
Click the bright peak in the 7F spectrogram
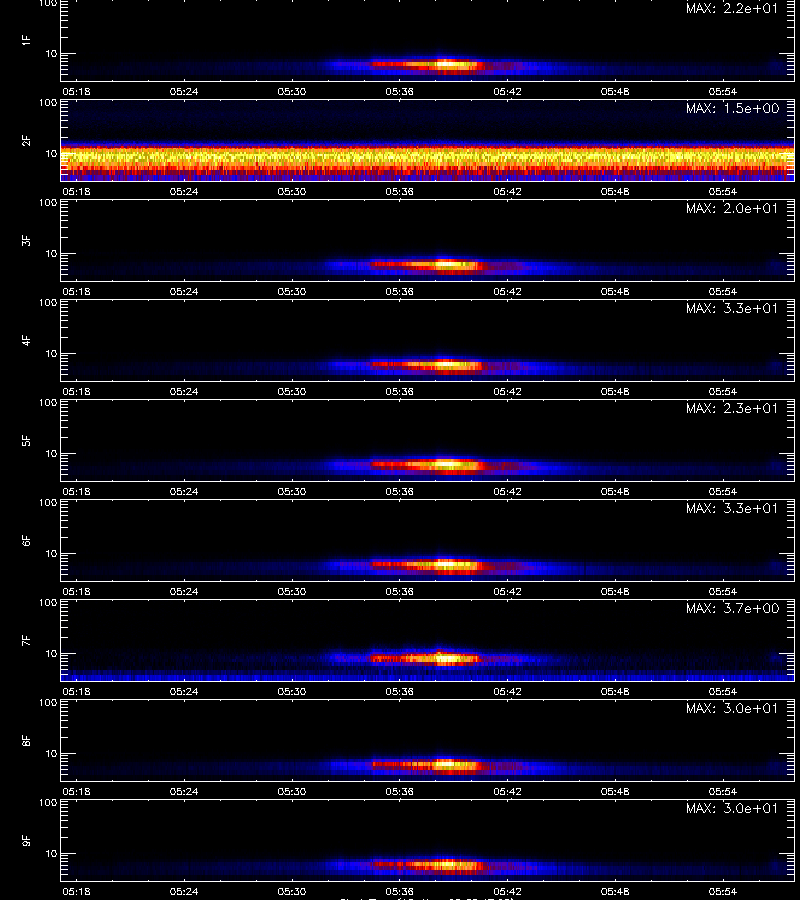(445, 658)
